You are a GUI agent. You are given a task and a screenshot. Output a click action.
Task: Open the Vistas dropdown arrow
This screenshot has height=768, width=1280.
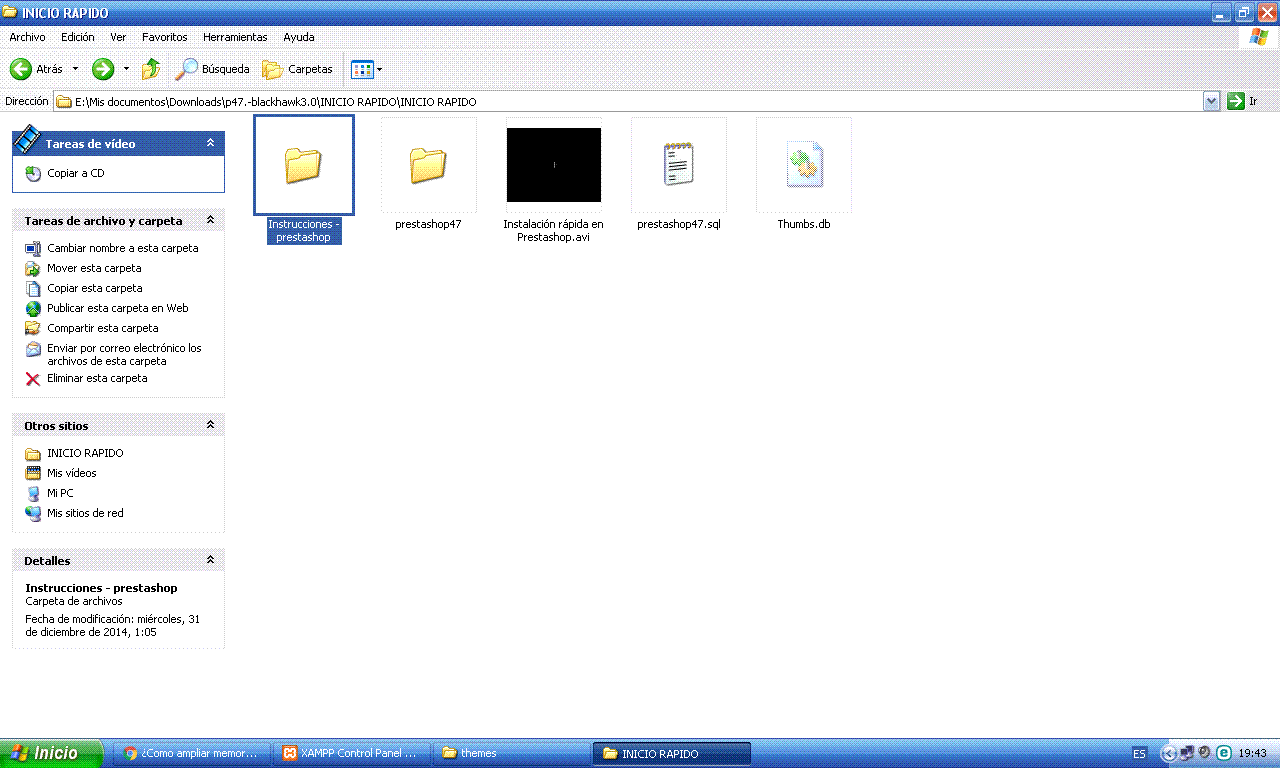pos(379,69)
